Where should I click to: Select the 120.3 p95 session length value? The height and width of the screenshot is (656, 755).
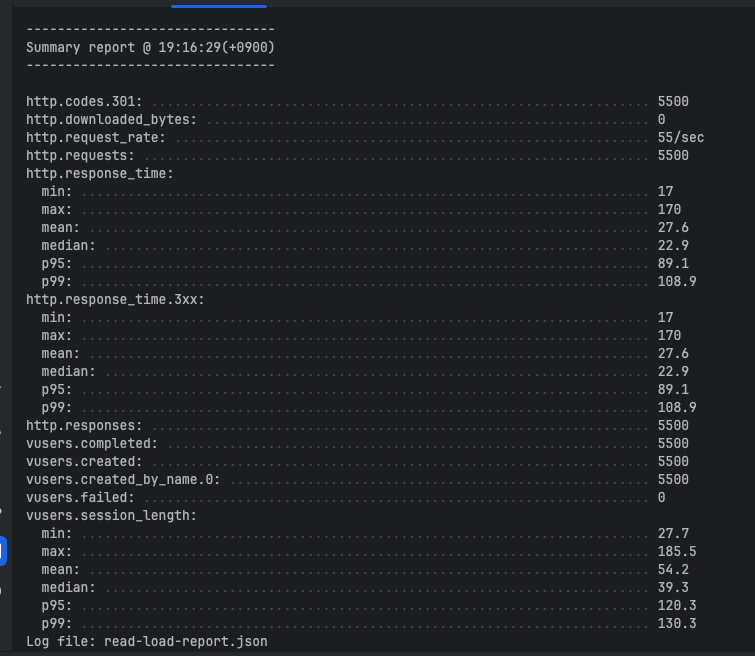pos(677,605)
